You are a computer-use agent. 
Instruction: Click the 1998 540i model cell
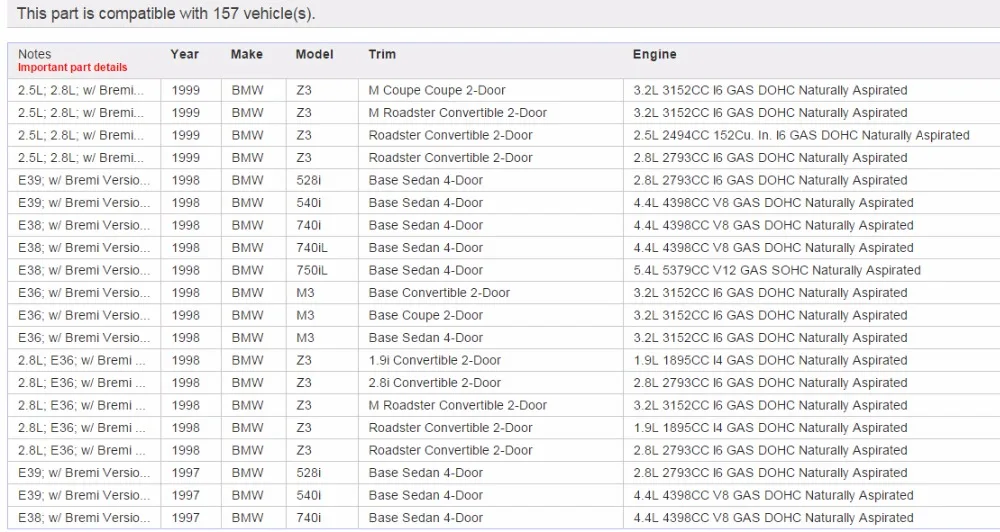tap(309, 203)
